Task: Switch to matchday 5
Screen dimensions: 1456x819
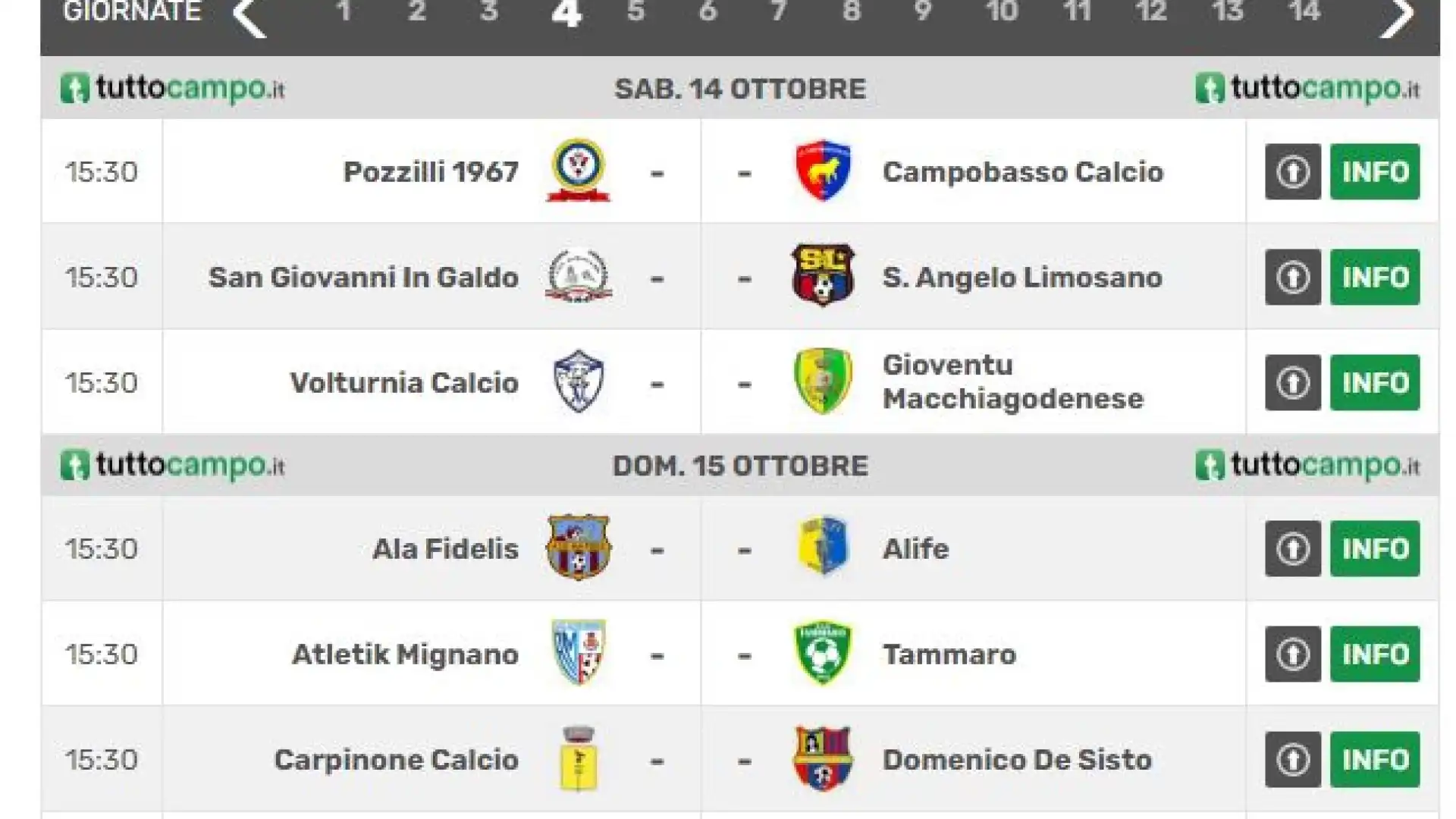Action: click(x=635, y=11)
